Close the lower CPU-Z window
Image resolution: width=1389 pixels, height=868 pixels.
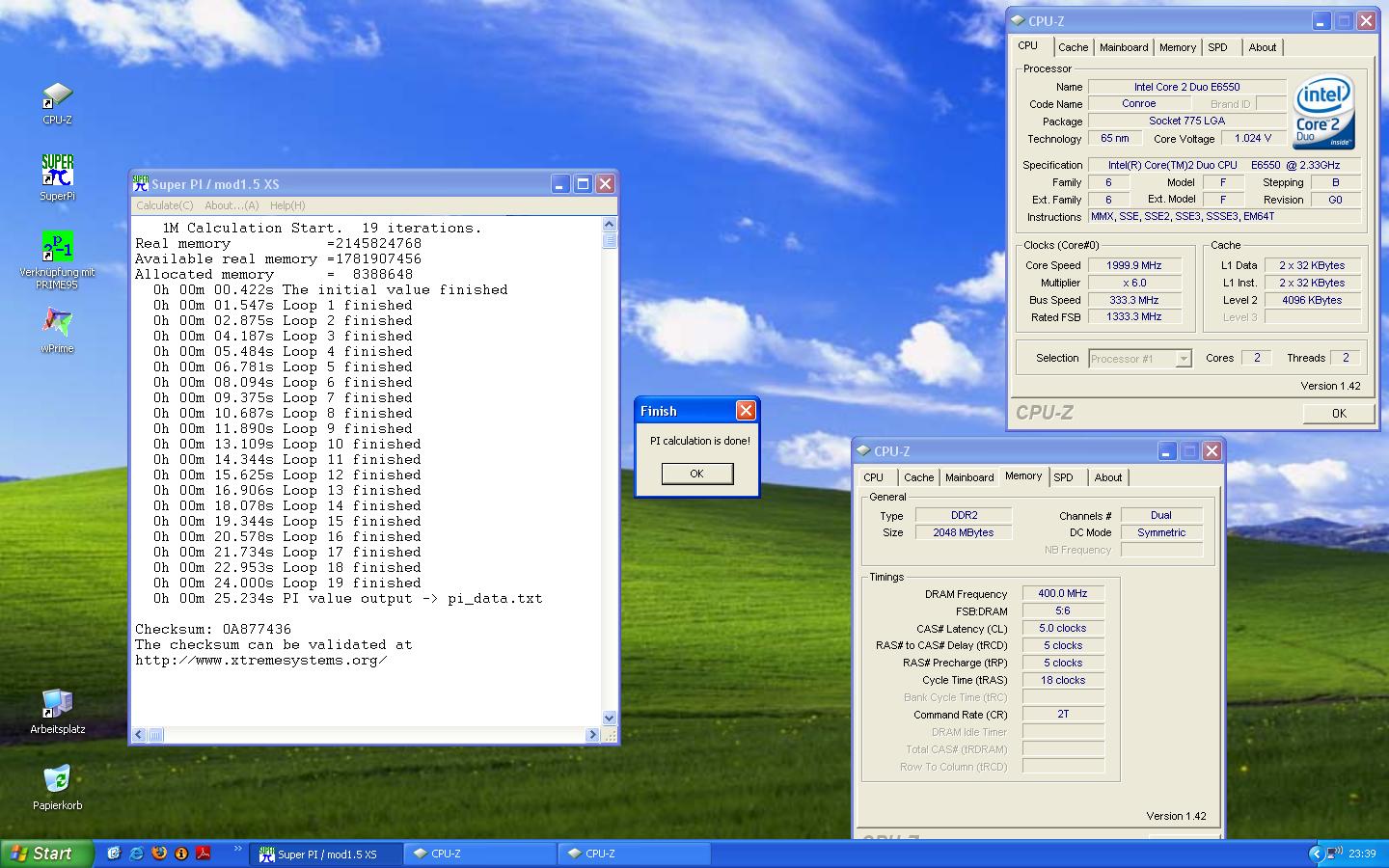coord(1212,450)
